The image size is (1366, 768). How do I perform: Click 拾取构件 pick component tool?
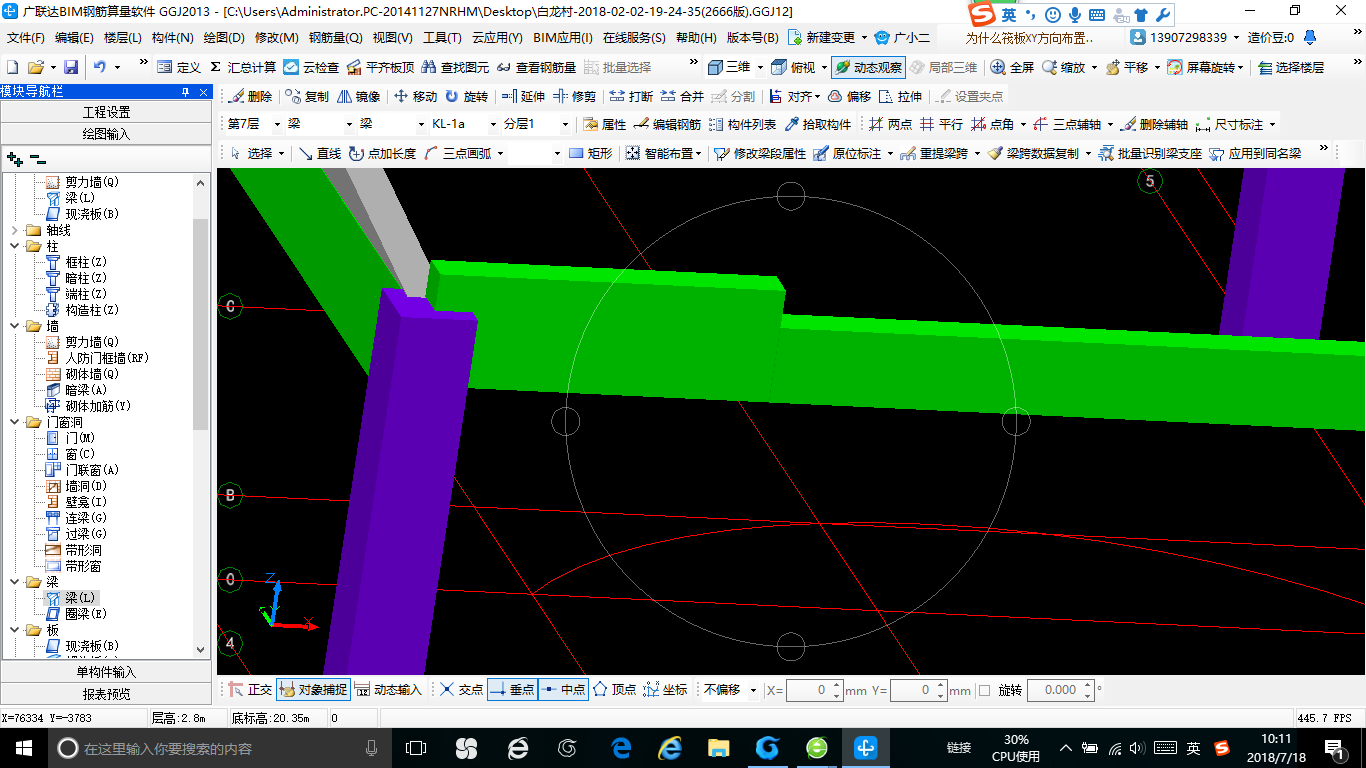pos(817,125)
